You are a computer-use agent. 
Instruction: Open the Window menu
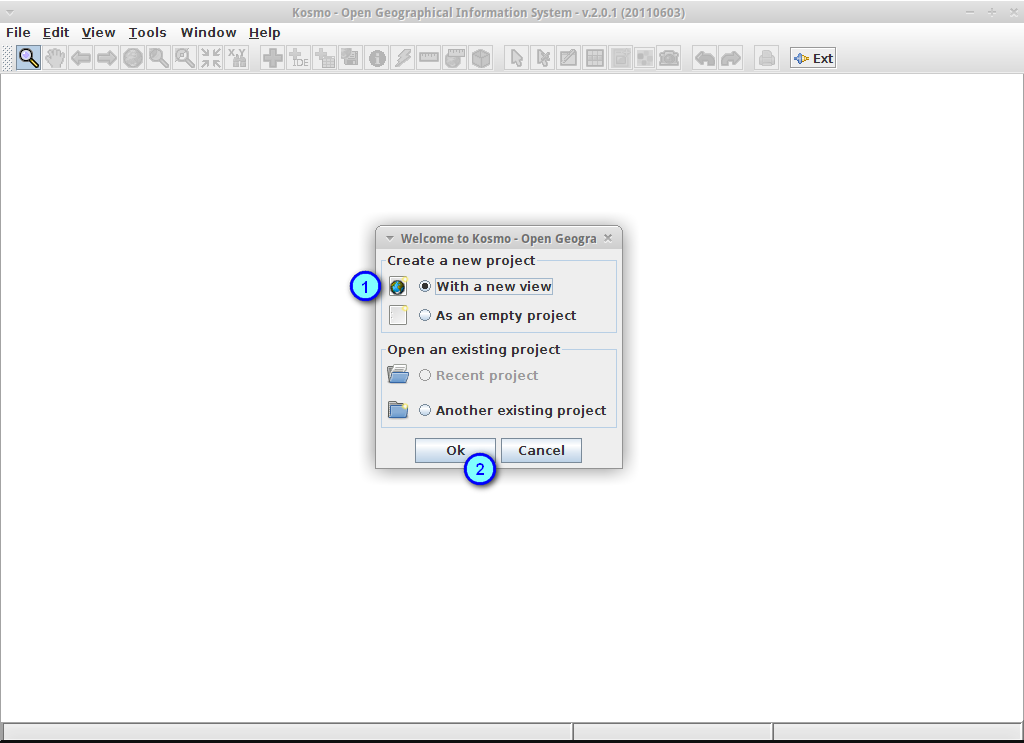click(208, 33)
